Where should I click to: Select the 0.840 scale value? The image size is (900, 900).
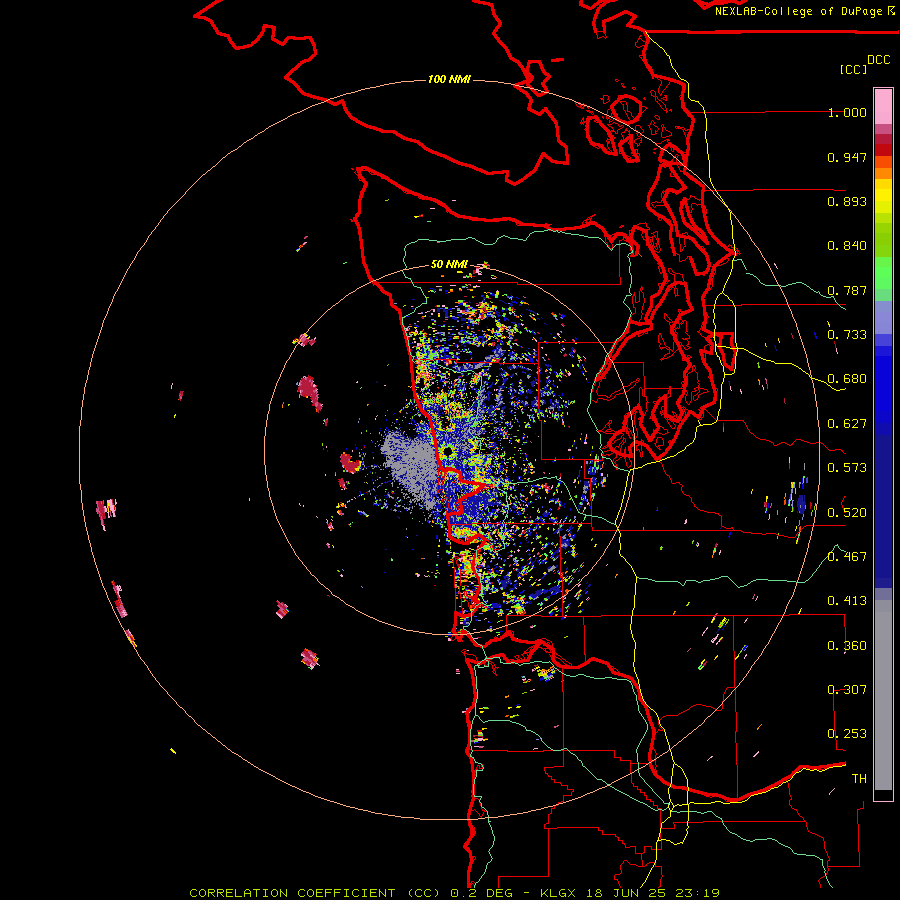[847, 246]
